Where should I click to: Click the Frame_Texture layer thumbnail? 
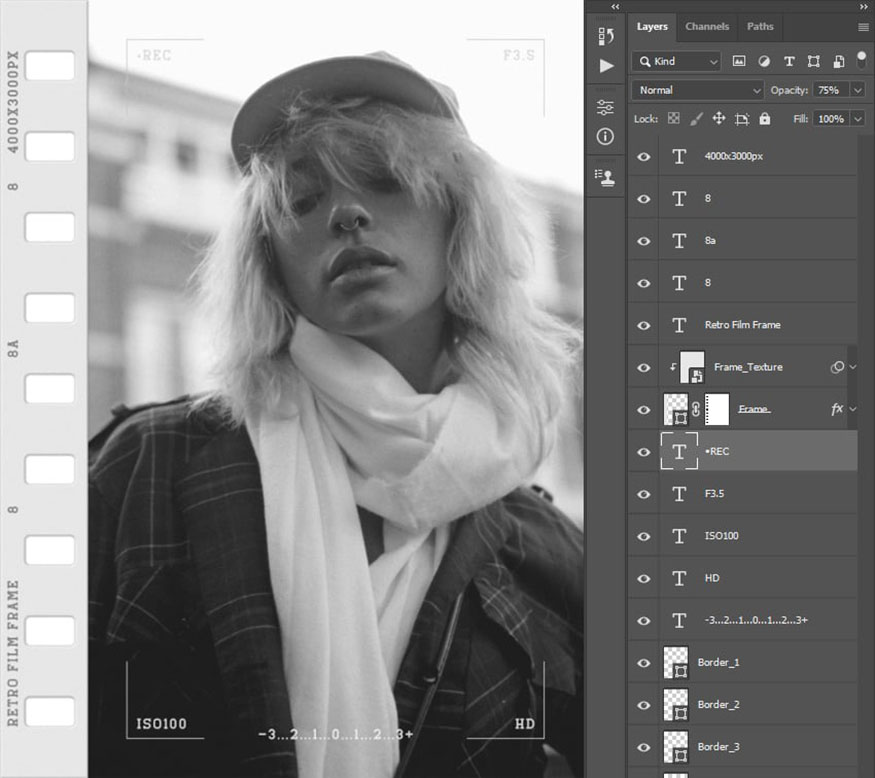click(x=692, y=367)
